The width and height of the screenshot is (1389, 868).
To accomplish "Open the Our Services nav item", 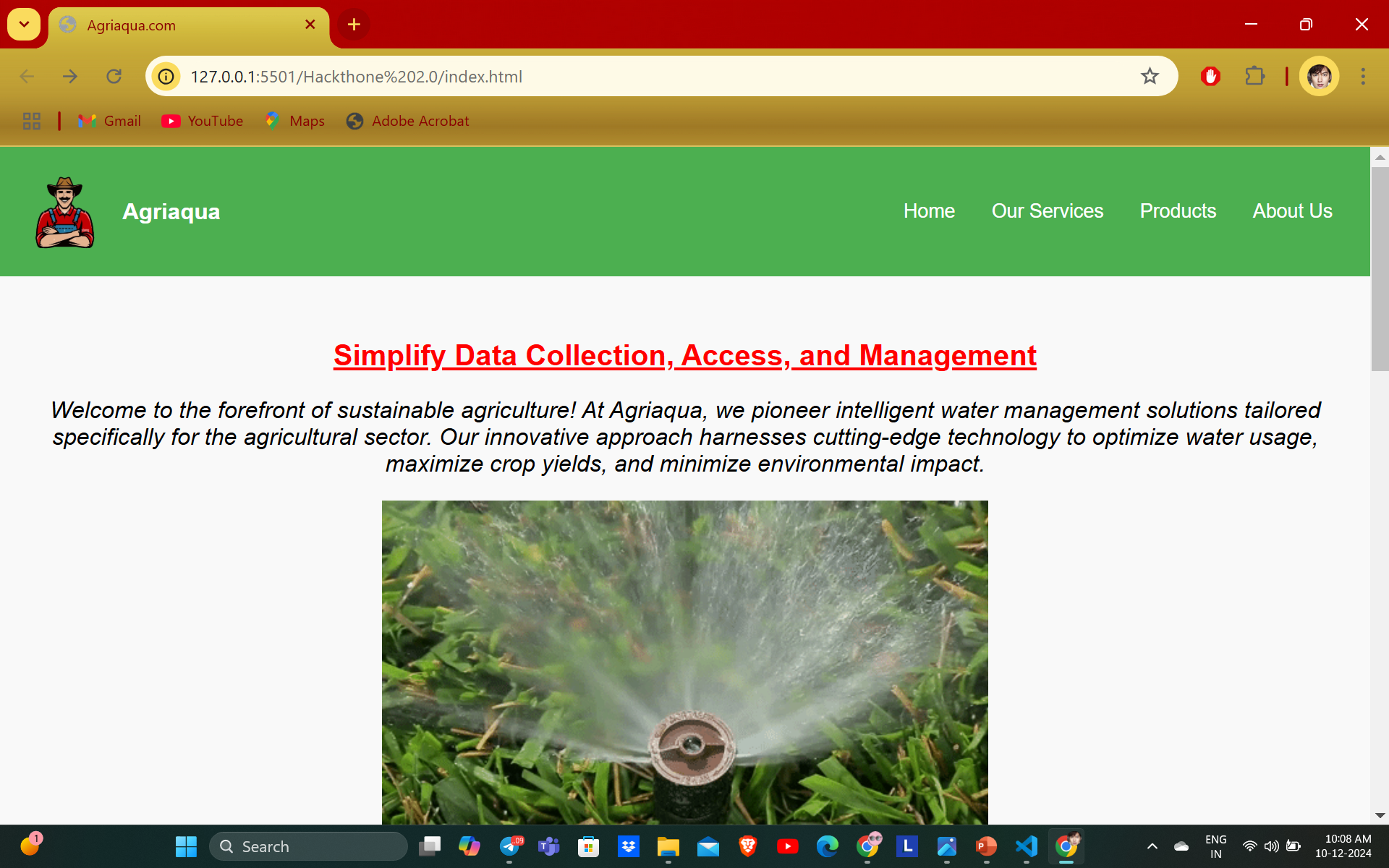I will pyautogui.click(x=1047, y=210).
